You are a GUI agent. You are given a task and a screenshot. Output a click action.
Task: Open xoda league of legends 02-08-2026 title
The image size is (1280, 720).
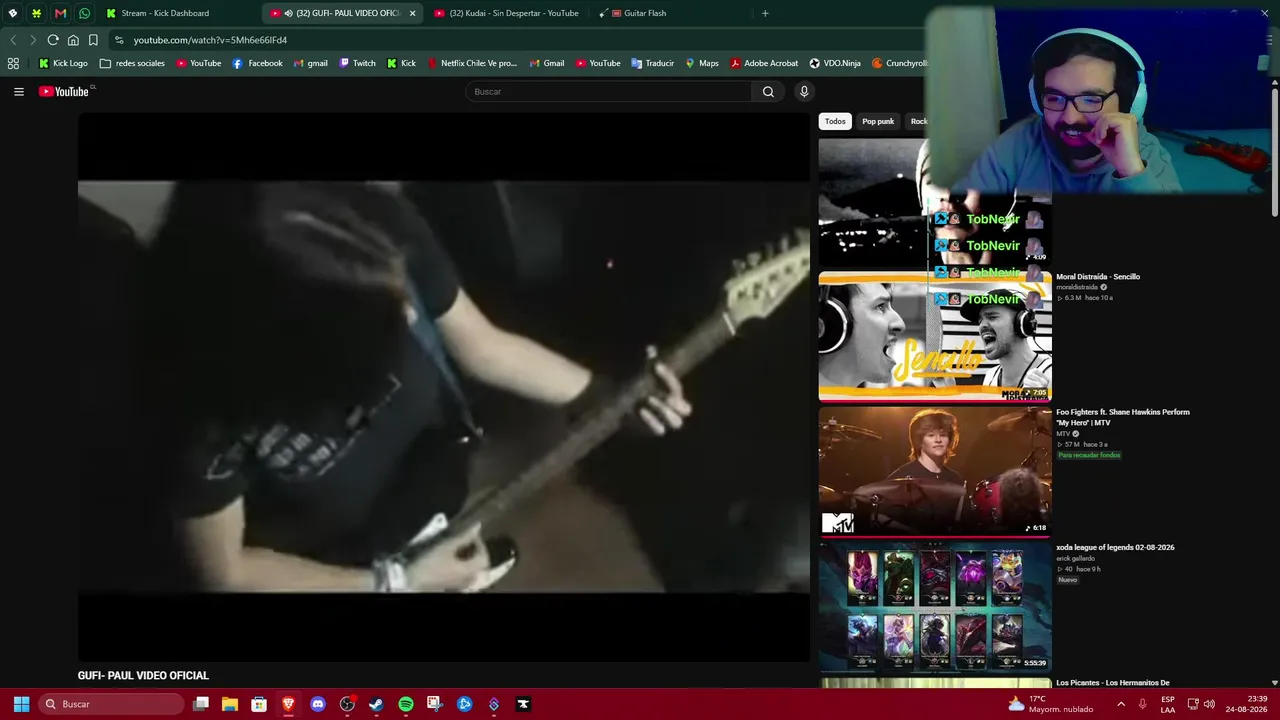point(1115,548)
